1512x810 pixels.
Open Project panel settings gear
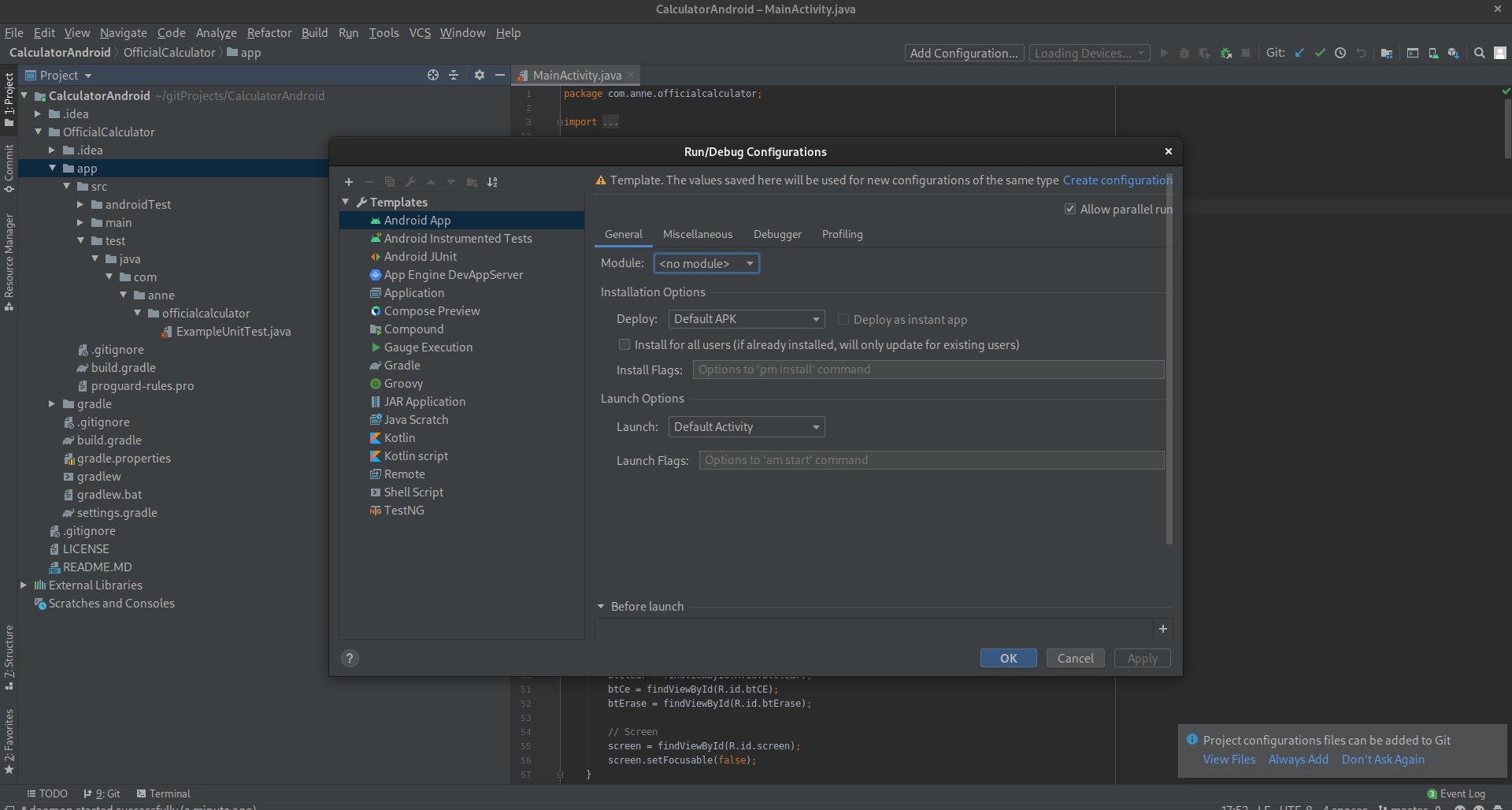click(x=479, y=75)
